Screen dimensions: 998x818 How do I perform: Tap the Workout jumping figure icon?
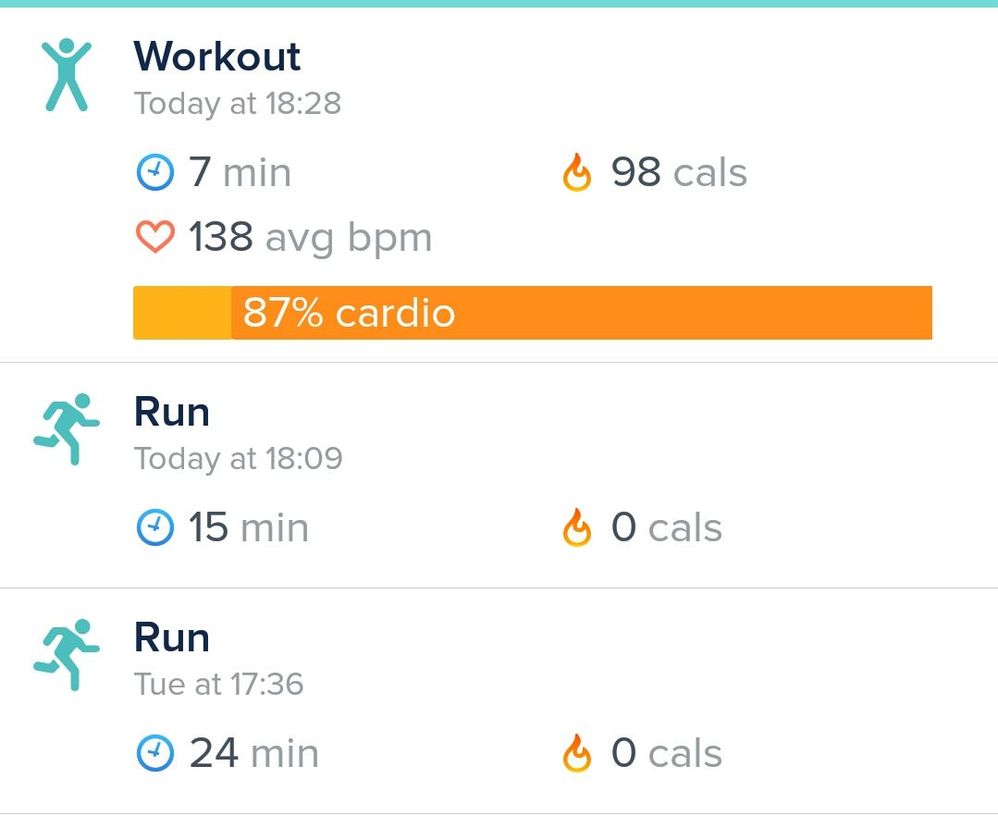click(x=66, y=75)
